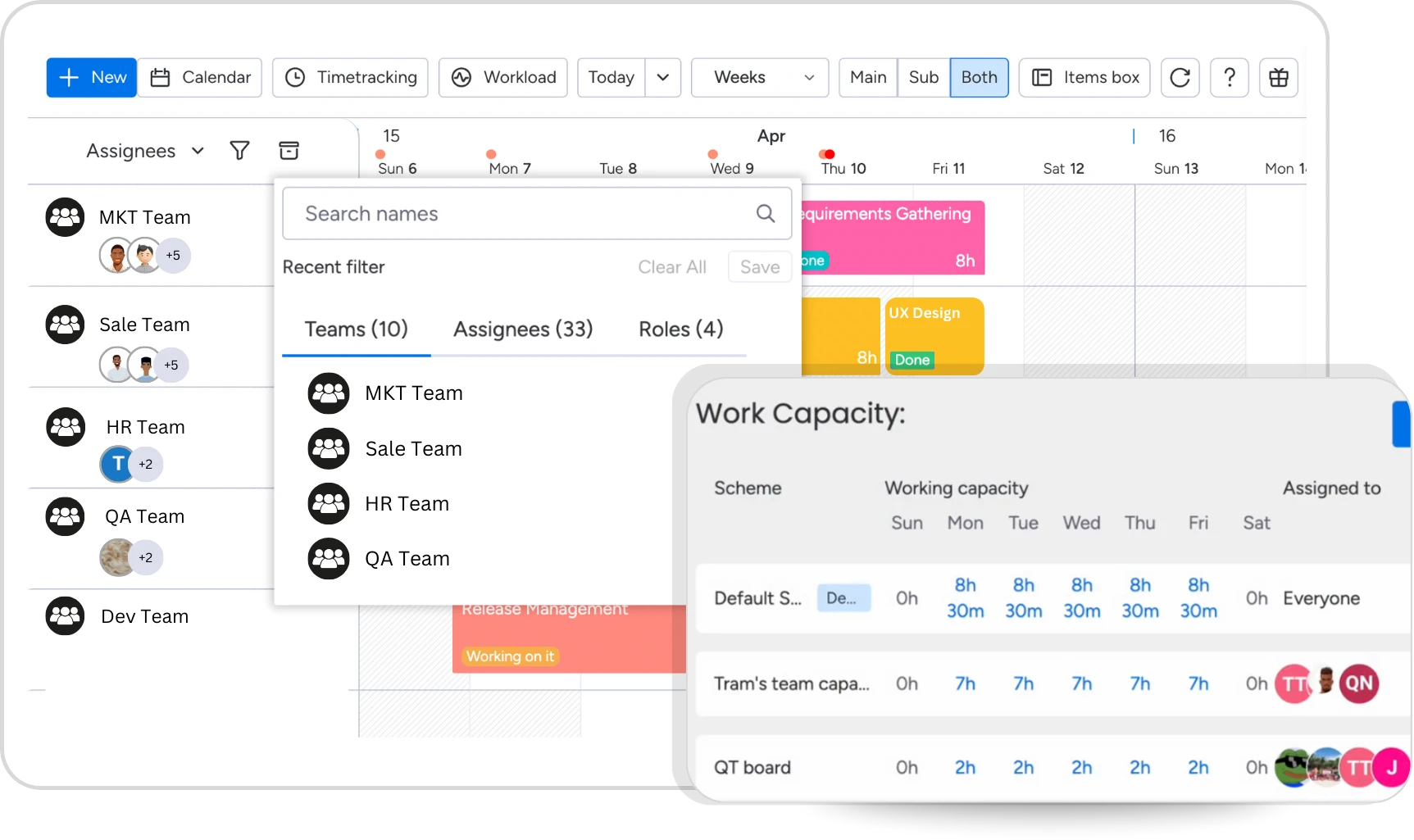Collapse the Assignees grouping dropdown
The width and height of the screenshot is (1414, 840).
click(198, 151)
